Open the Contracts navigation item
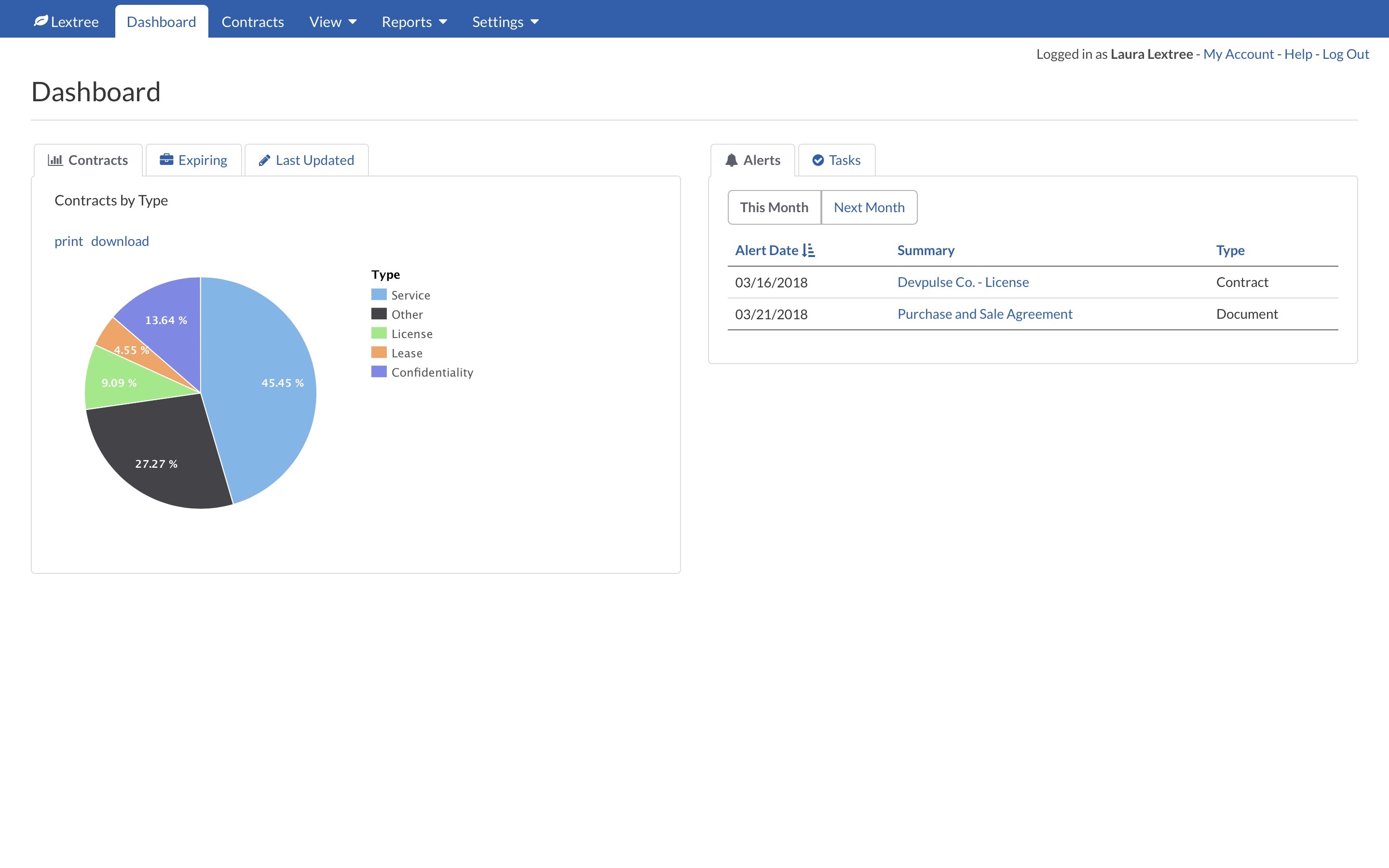 click(253, 21)
